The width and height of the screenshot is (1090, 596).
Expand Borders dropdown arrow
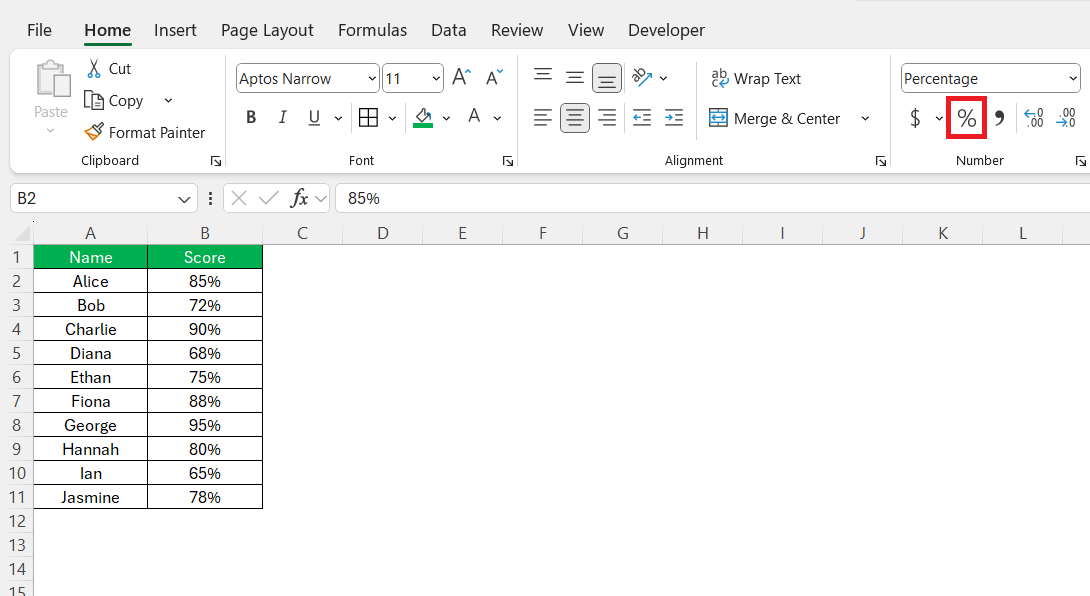point(392,118)
